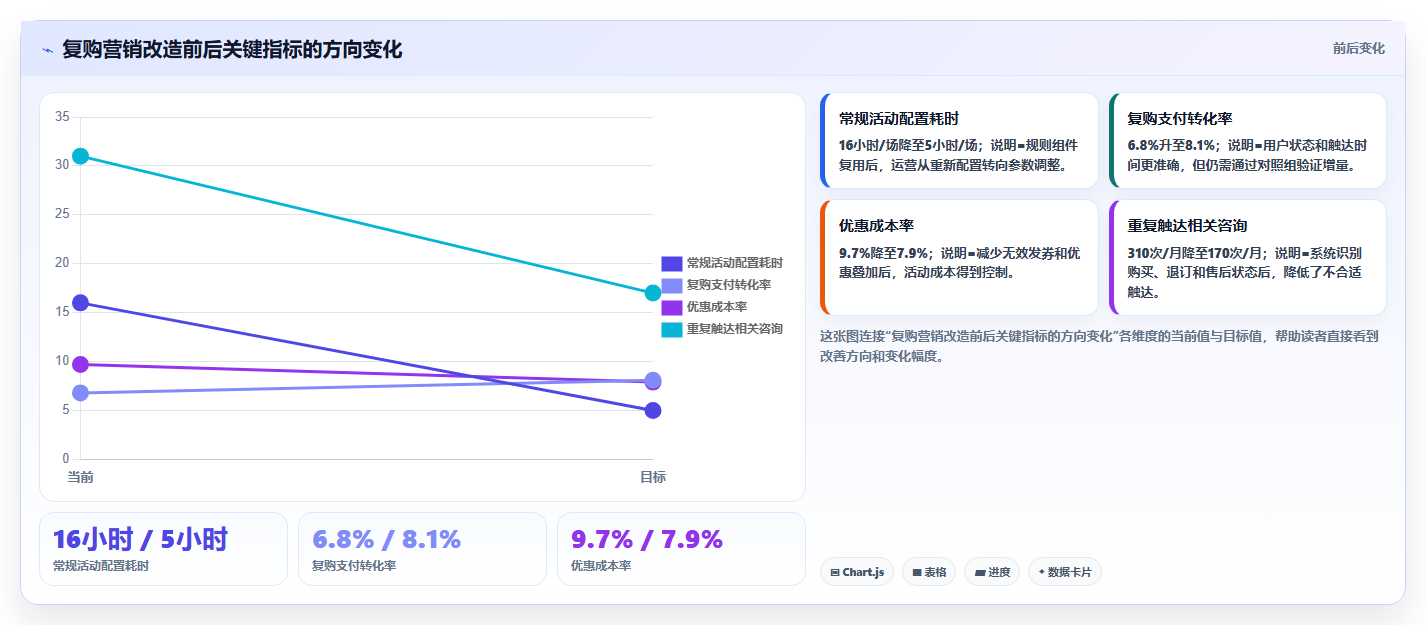Click the icon inside the 表格 chip
Viewport: 1426px width, 625px height.
point(917,573)
